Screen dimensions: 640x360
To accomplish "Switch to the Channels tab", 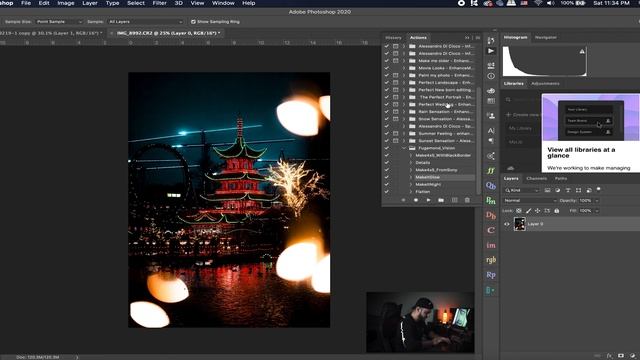I will coord(536,178).
